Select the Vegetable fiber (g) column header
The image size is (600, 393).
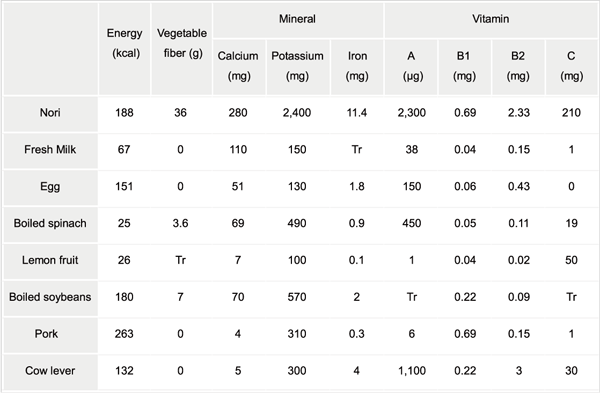(182, 43)
